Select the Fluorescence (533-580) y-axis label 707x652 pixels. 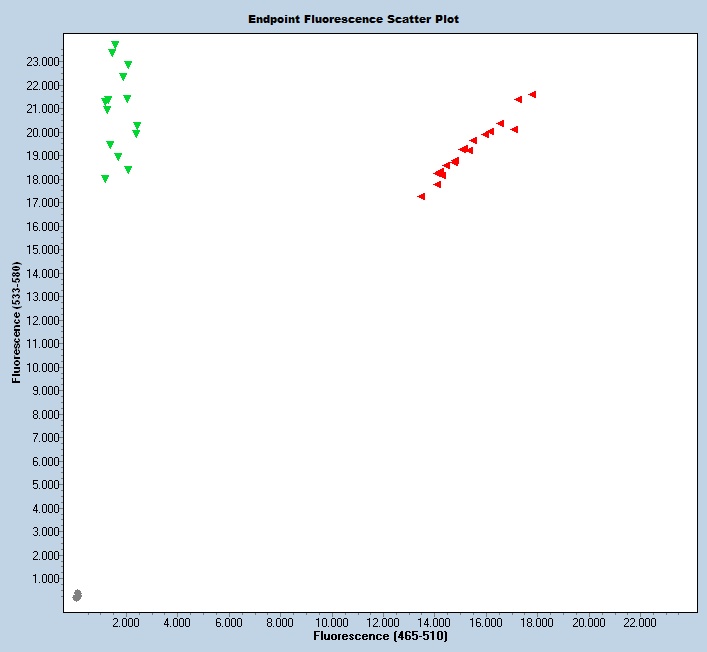tap(17, 324)
